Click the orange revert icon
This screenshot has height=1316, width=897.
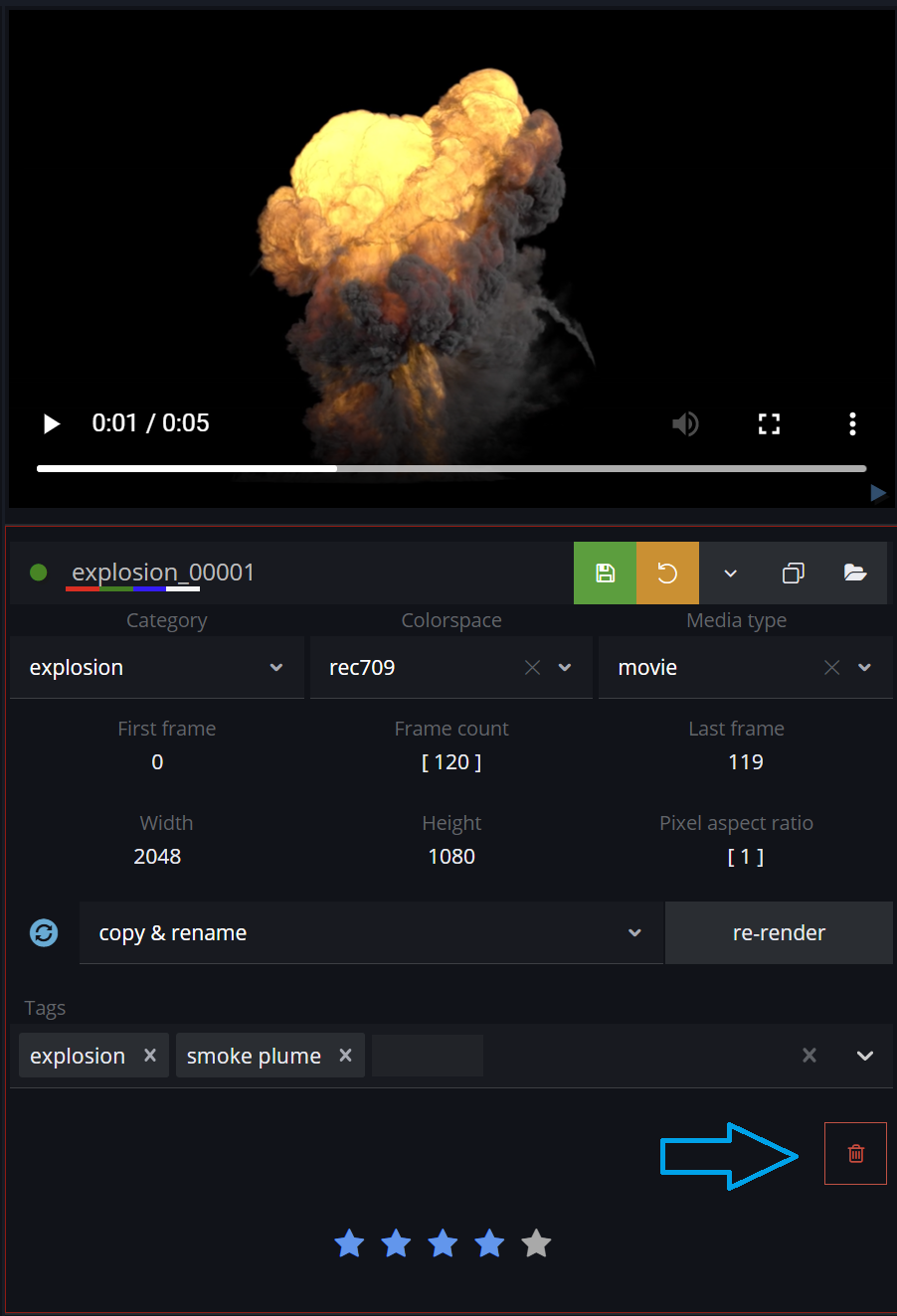coord(667,573)
